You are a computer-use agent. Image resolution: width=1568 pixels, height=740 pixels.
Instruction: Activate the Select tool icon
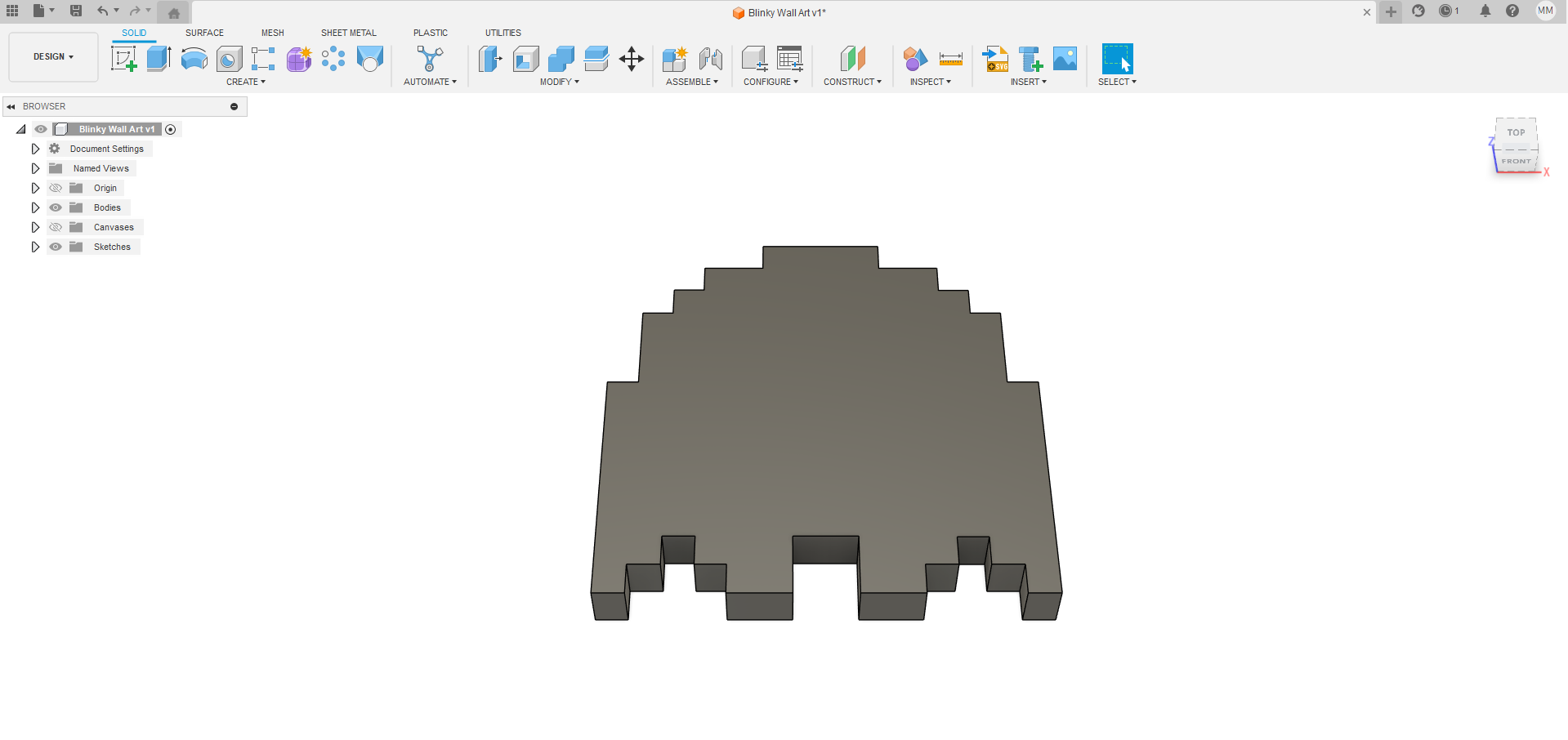(x=1117, y=59)
